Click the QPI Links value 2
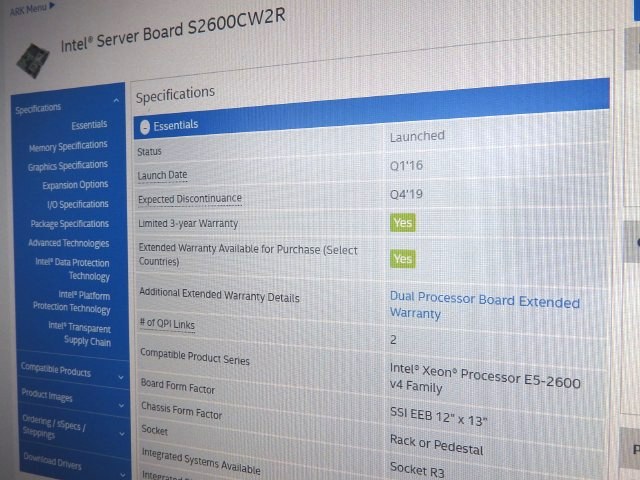 (x=393, y=340)
